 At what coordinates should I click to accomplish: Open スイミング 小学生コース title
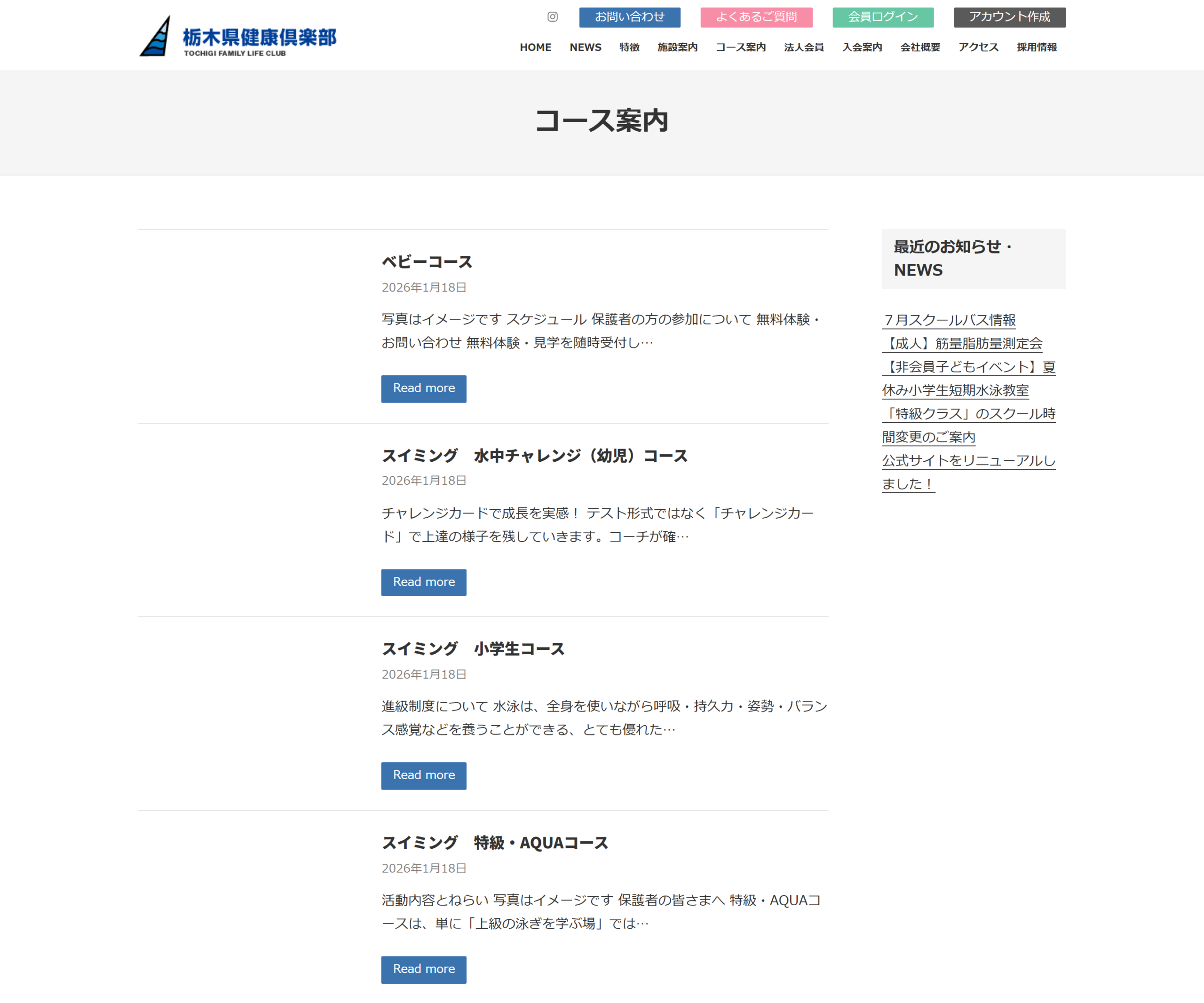tap(474, 649)
